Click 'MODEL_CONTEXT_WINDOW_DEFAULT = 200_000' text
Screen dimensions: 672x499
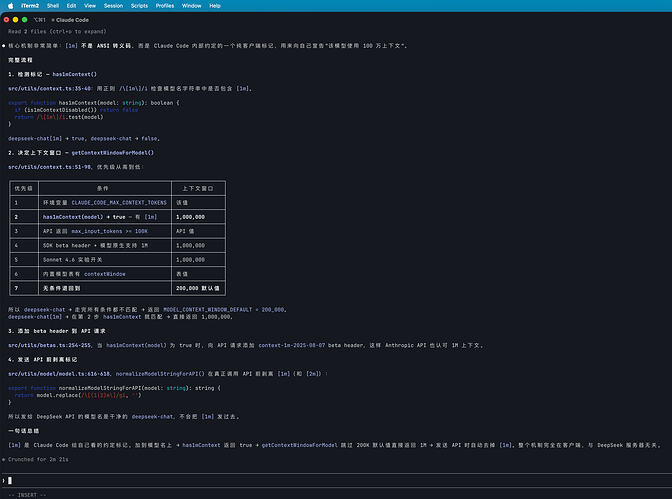pyautogui.click(x=225, y=310)
